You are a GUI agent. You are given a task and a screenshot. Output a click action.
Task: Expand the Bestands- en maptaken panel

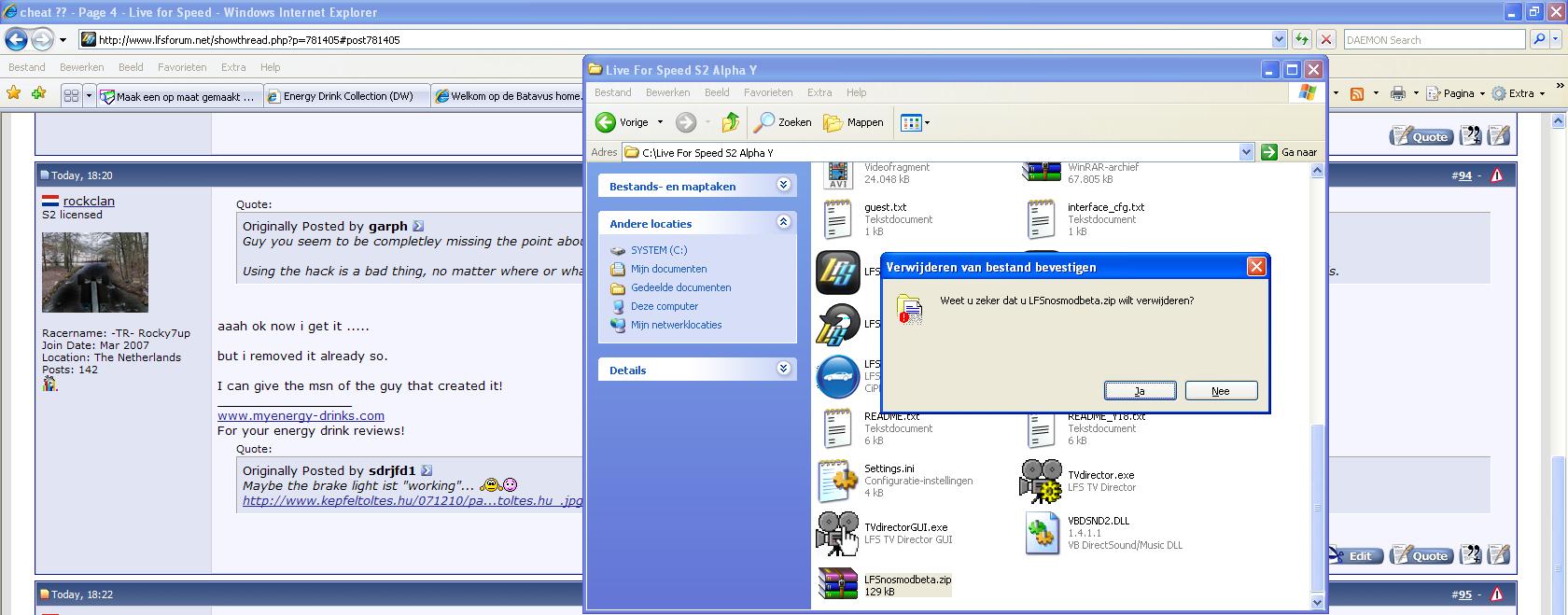pyautogui.click(x=783, y=185)
